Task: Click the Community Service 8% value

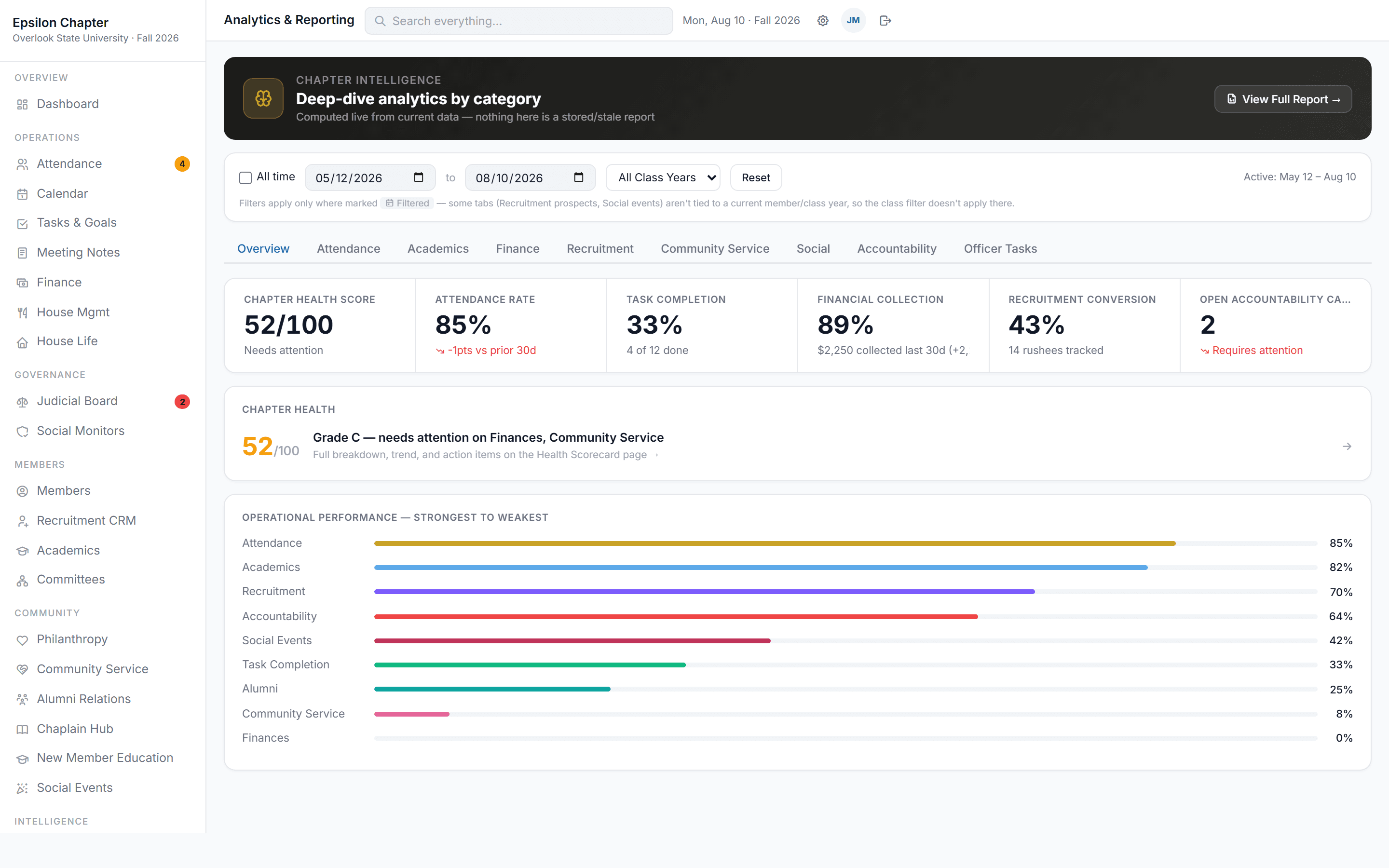Action: tap(1344, 714)
